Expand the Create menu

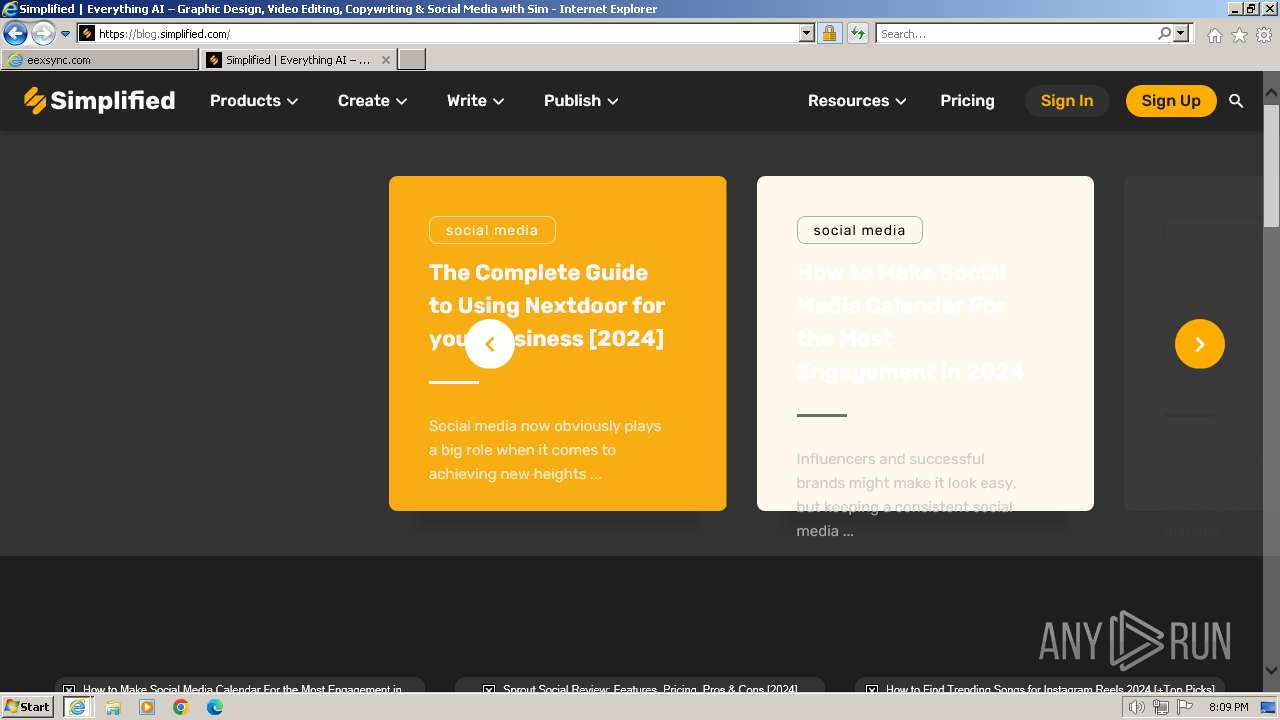[372, 101]
